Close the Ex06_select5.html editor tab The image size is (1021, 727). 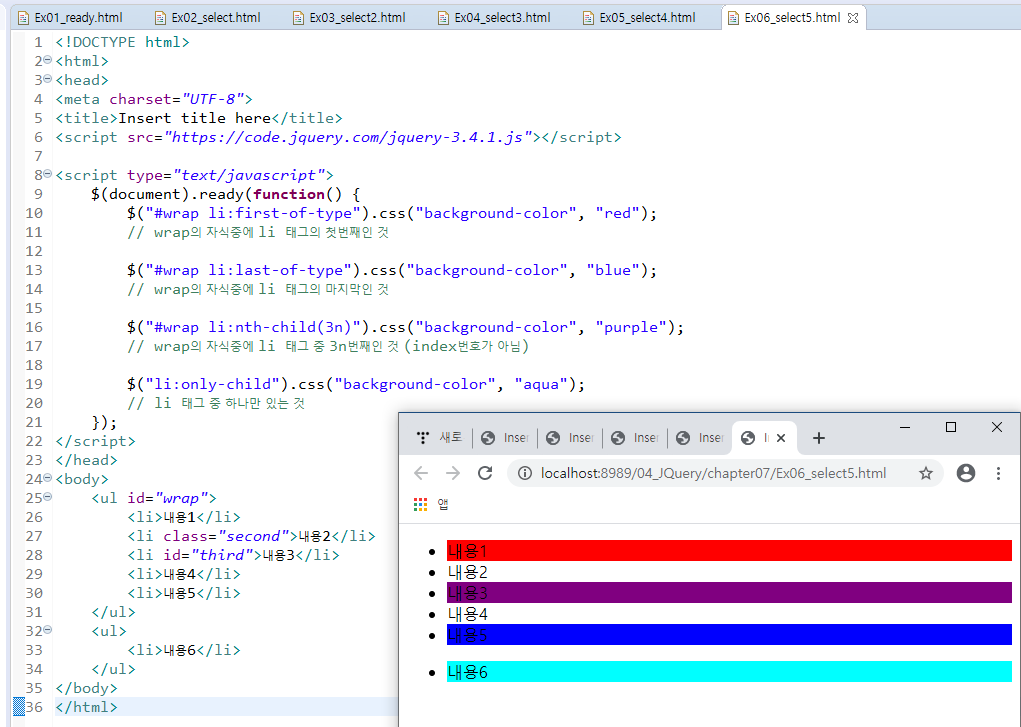[x=852, y=18]
